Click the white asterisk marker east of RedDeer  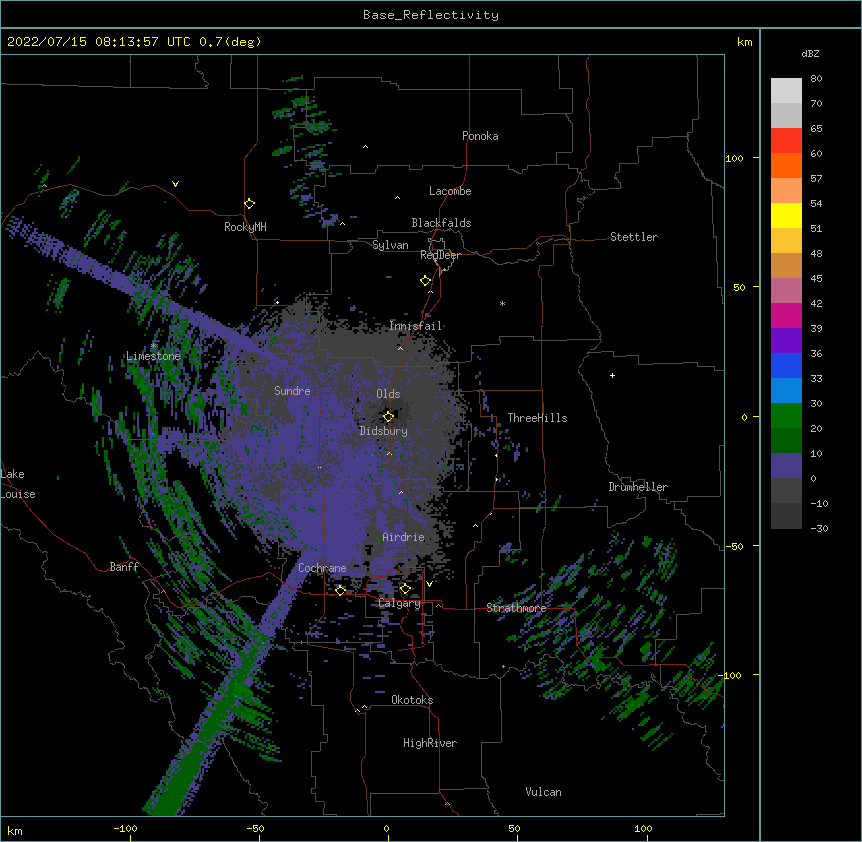(x=502, y=303)
